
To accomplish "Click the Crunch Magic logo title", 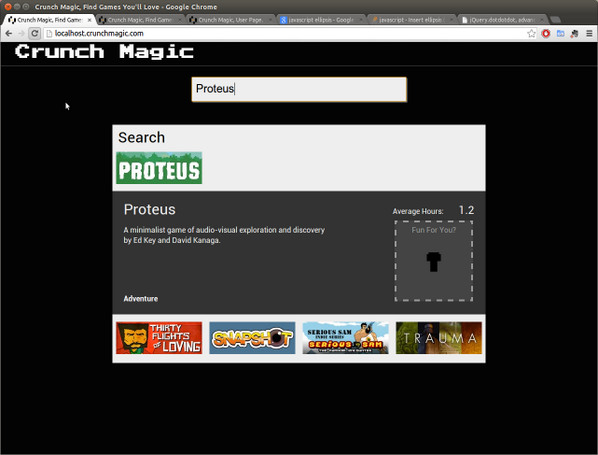I will [x=104, y=51].
